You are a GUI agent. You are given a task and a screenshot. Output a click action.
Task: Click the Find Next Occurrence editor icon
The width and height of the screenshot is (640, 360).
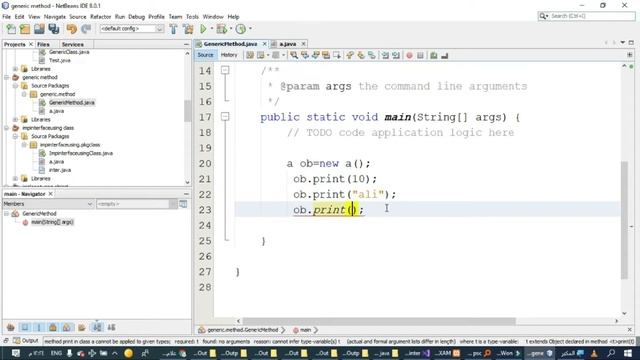(x=316, y=55)
